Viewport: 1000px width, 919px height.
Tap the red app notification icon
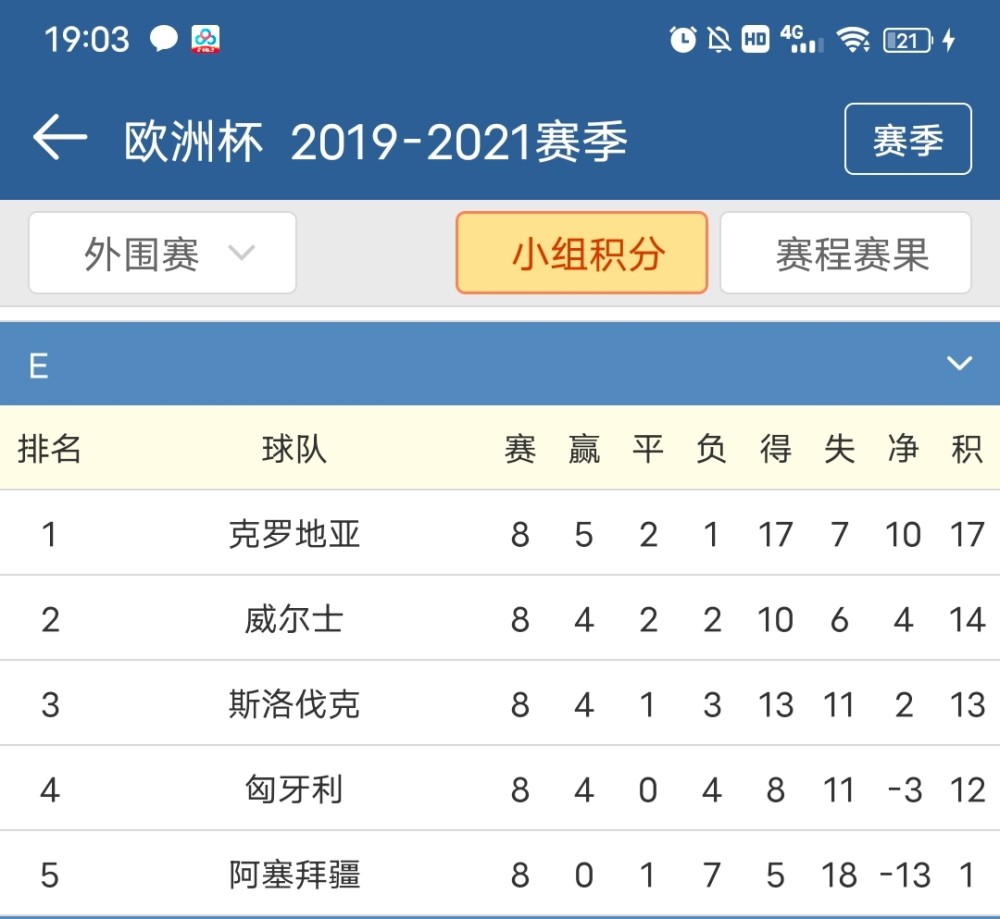pyautogui.click(x=205, y=40)
